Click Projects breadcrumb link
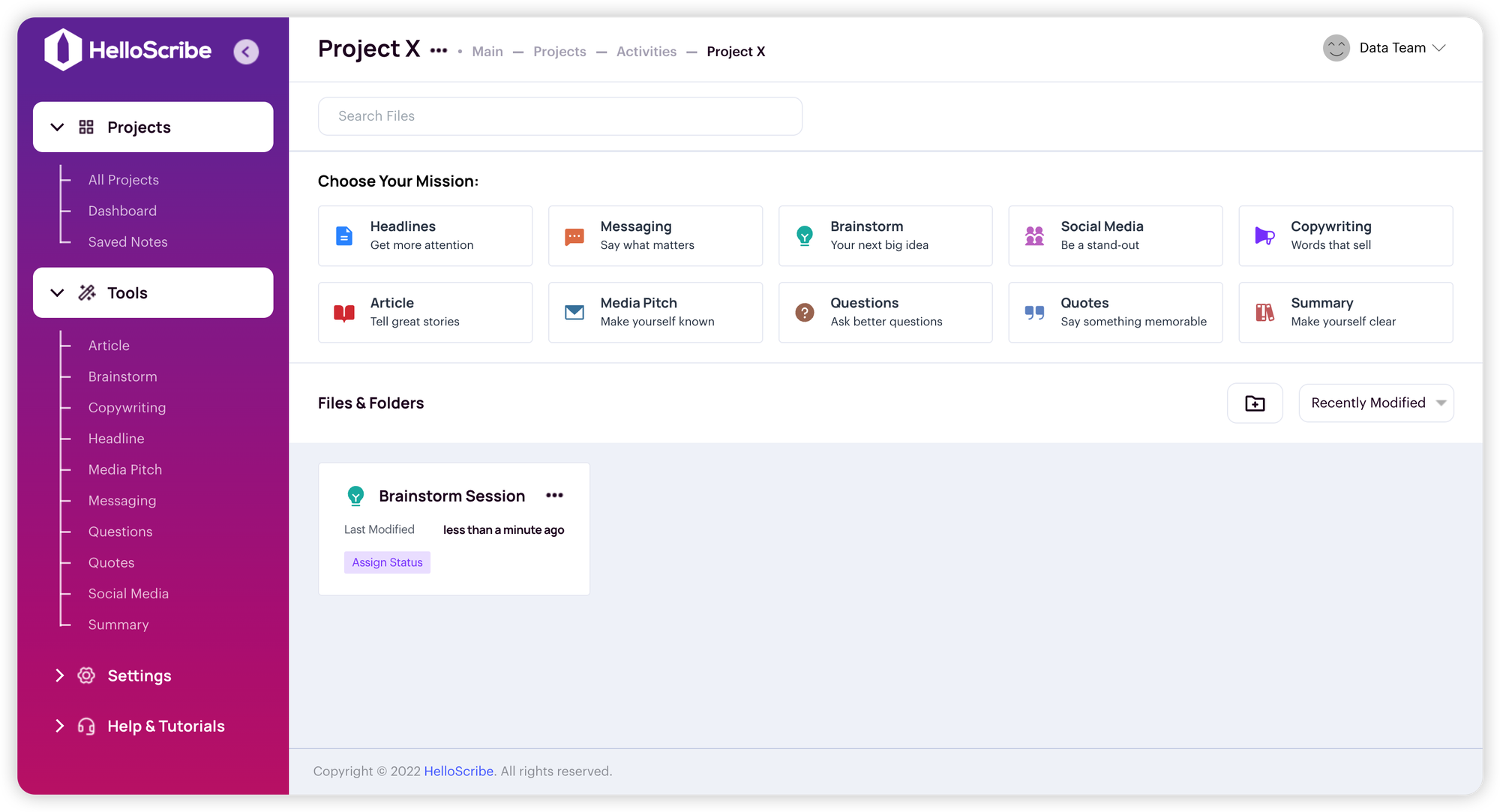This screenshot has width=1500, height=812. point(559,51)
